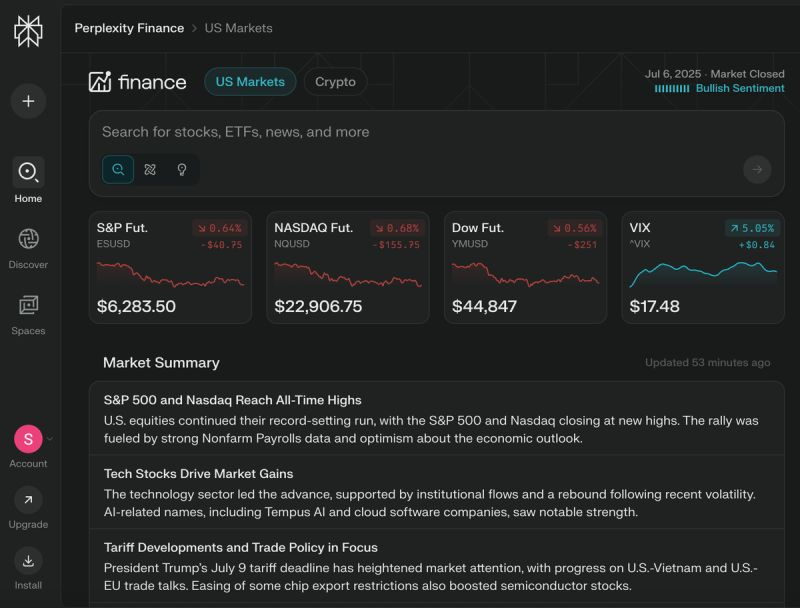
Task: Click the "NASDAQ Fut." card title
Action: [314, 227]
